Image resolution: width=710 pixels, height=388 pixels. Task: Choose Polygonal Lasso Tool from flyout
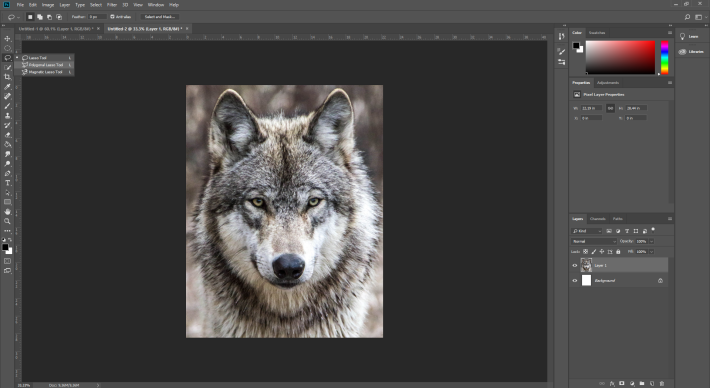[x=45, y=65]
